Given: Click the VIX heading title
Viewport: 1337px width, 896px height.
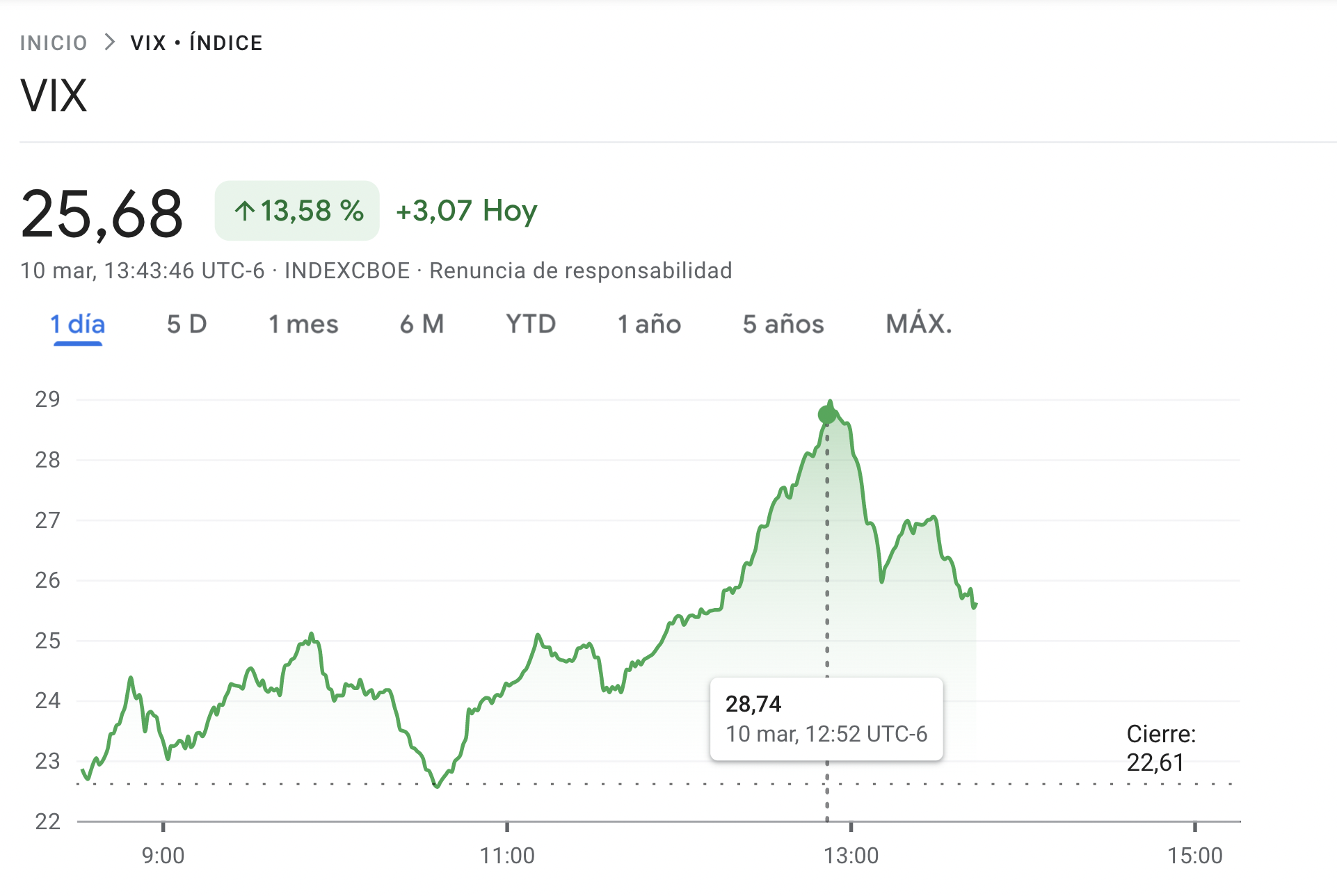Looking at the screenshot, I should [54, 95].
